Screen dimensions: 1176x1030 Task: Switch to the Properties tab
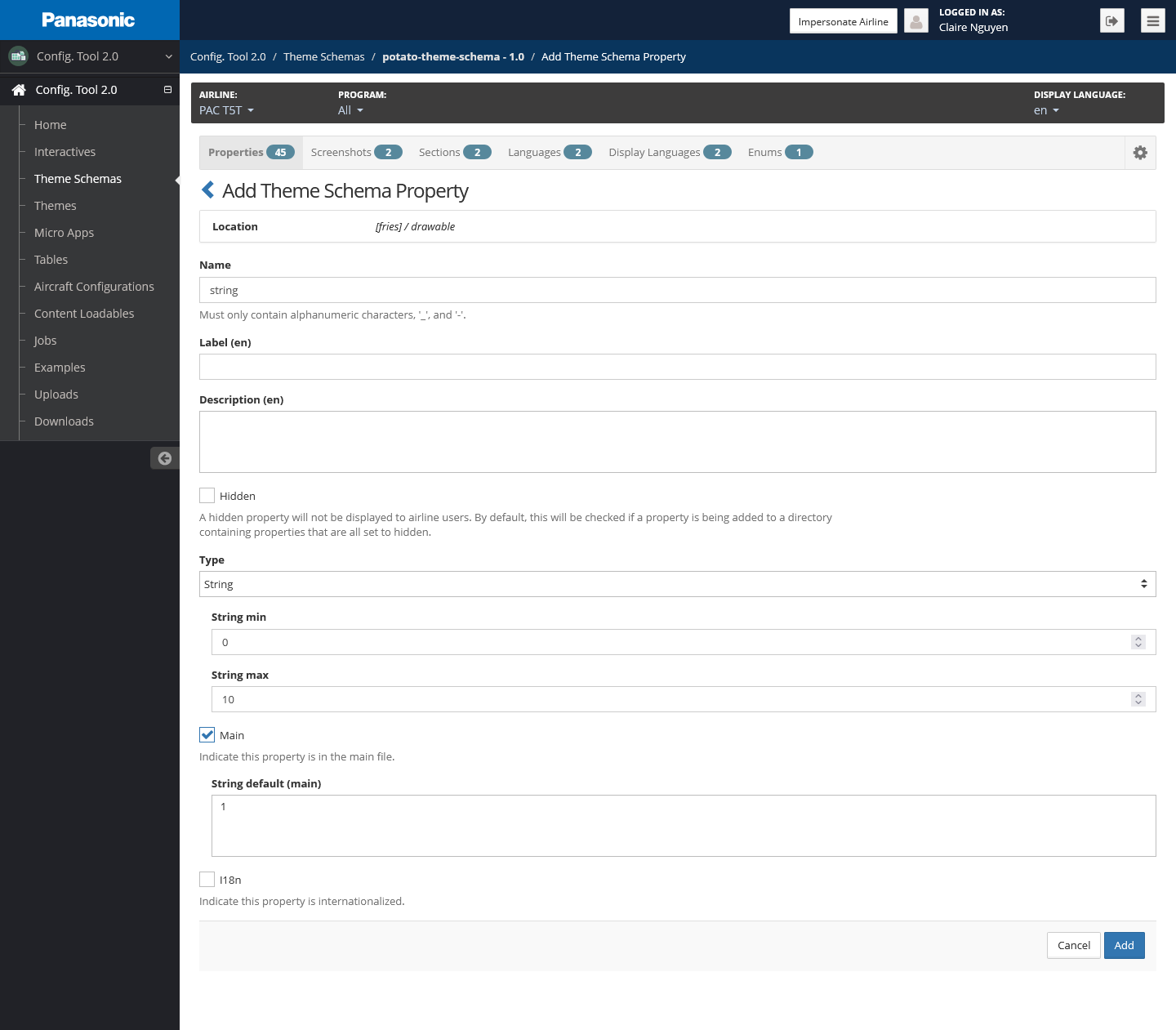coord(251,153)
